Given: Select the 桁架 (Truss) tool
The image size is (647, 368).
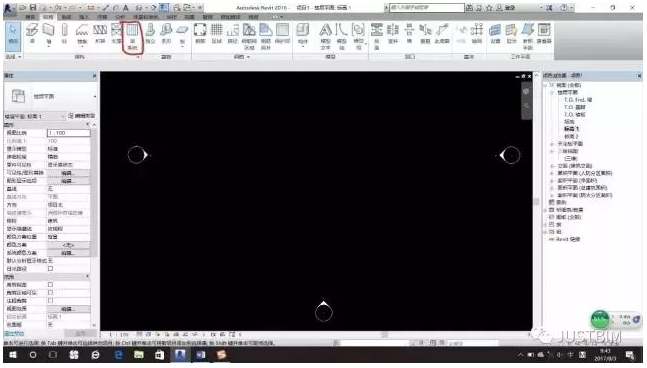Looking at the screenshot, I should [100, 33].
